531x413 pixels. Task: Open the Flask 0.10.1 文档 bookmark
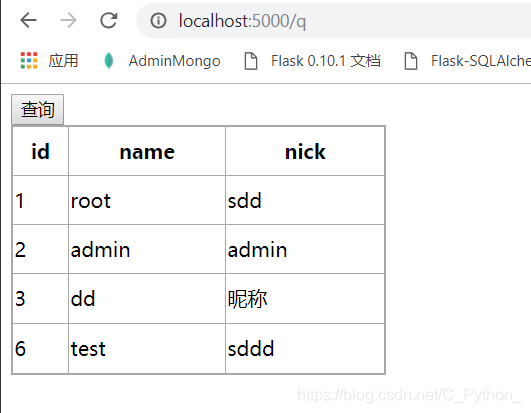pyautogui.click(x=325, y=61)
